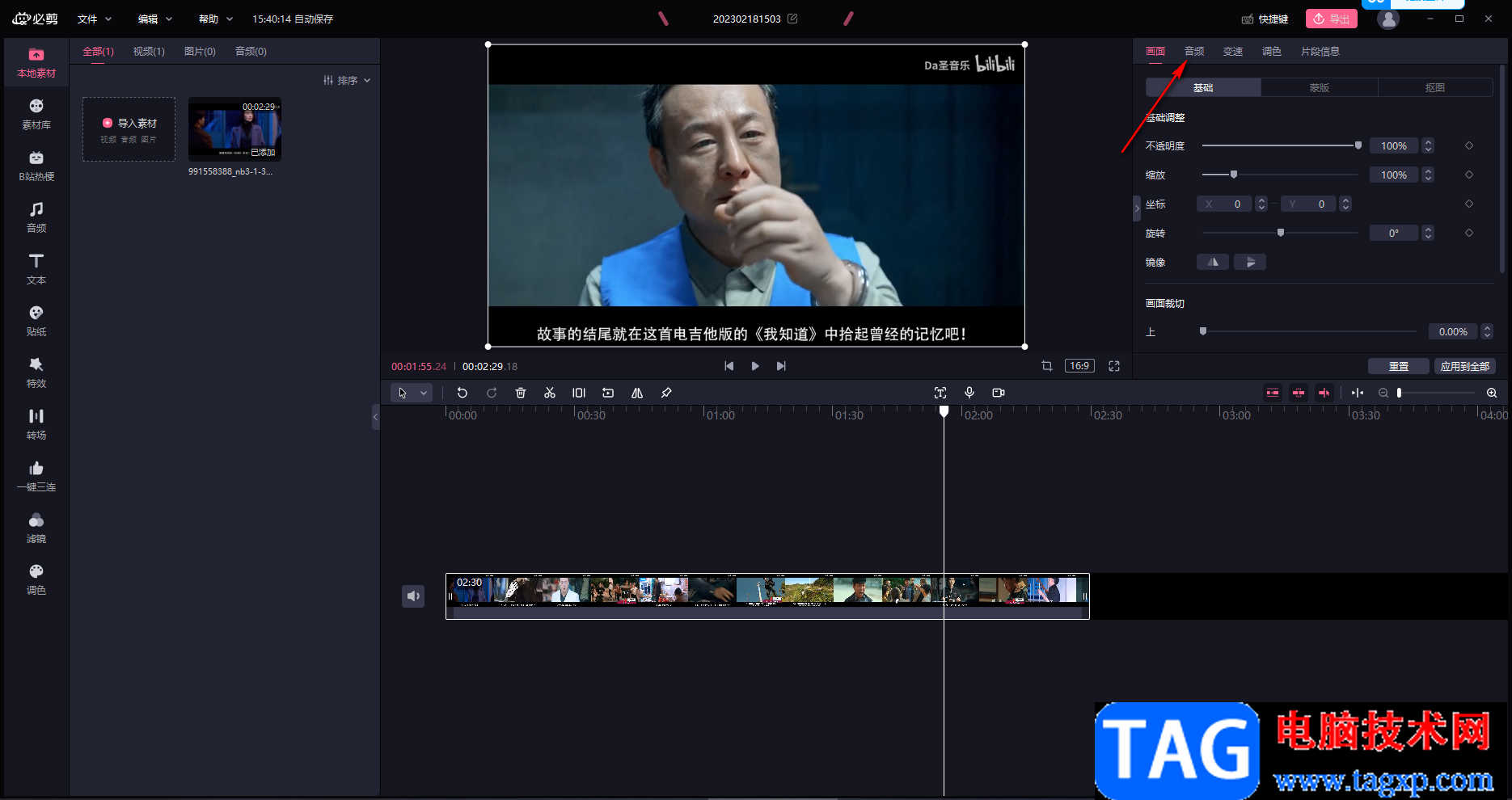Open the 一键三连 panel
This screenshot has height=800, width=1512.
36,477
